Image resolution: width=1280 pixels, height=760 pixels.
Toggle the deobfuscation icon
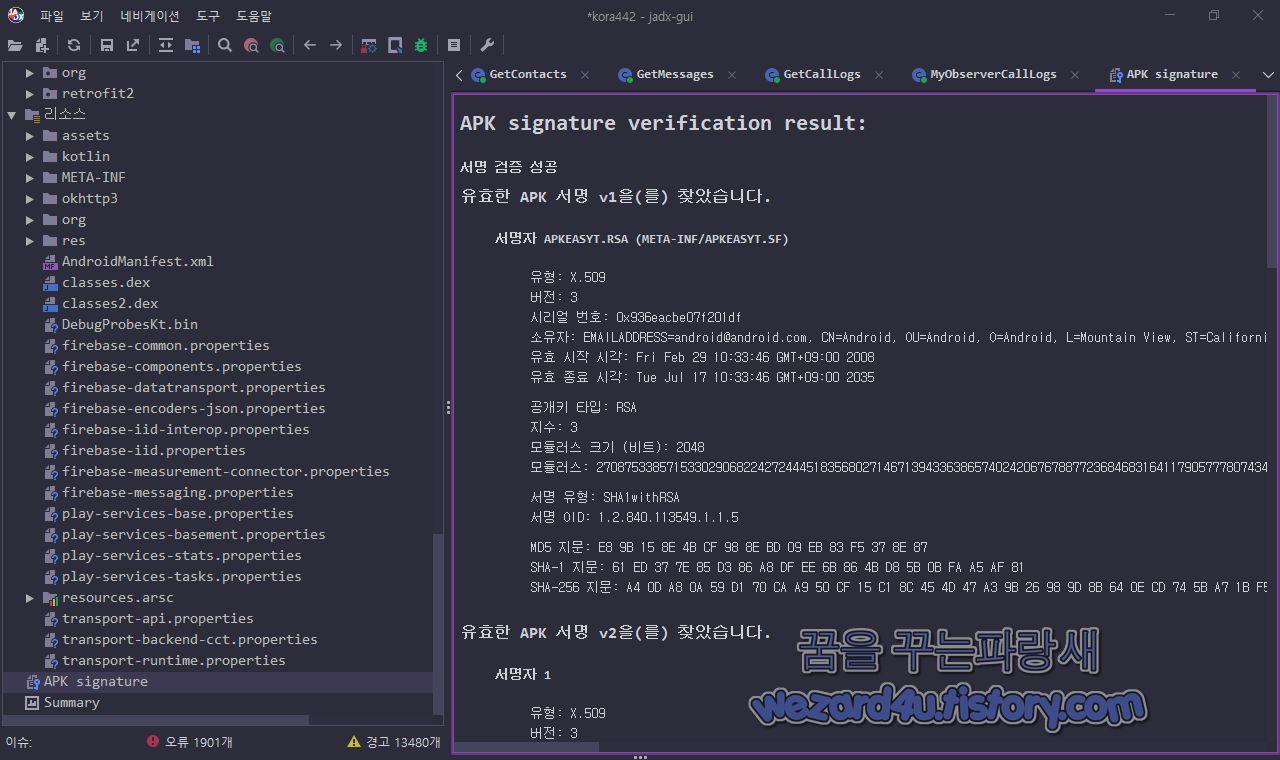click(369, 45)
